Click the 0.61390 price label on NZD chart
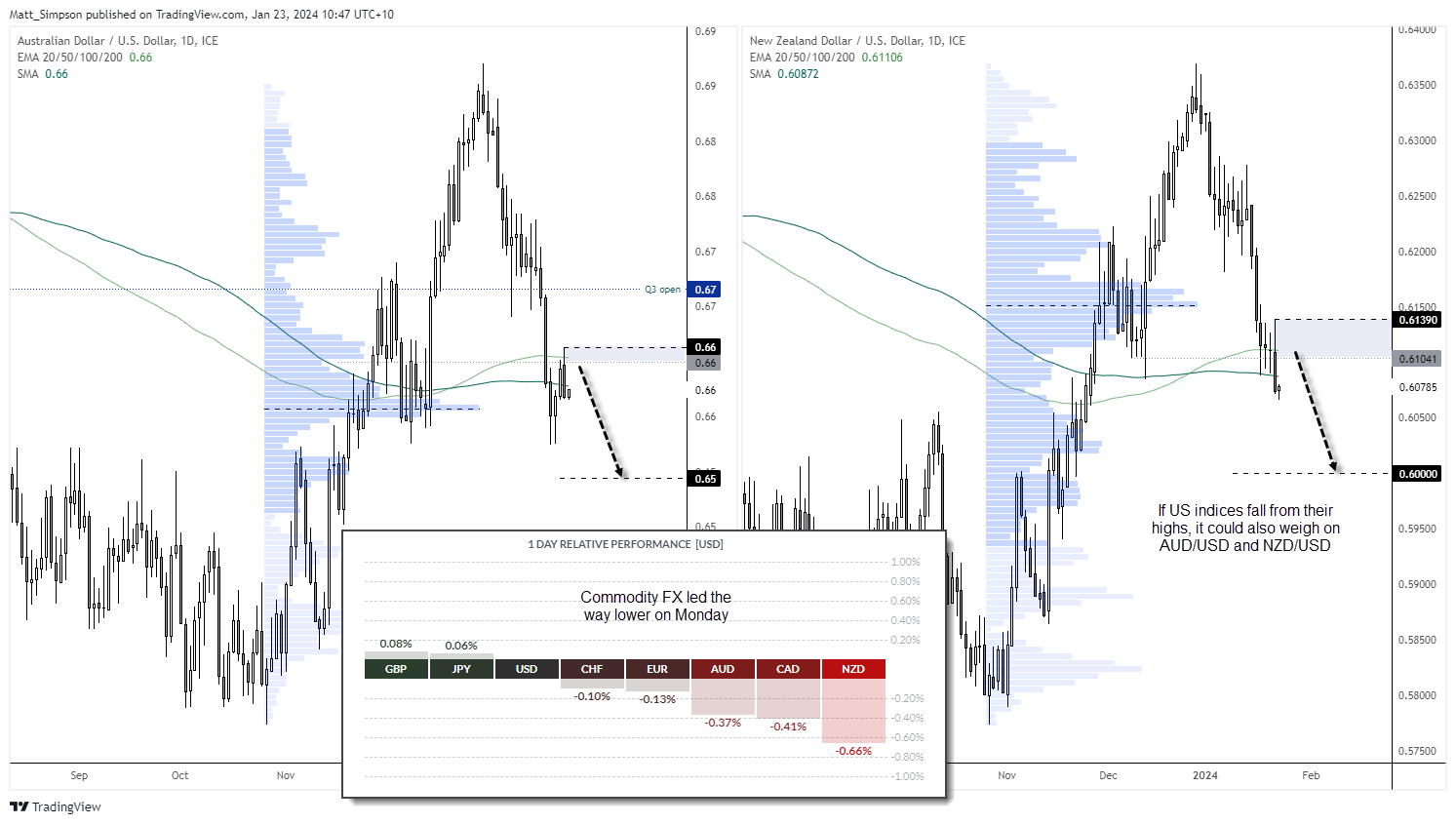Screen dimensions: 1456x825 (1418, 320)
